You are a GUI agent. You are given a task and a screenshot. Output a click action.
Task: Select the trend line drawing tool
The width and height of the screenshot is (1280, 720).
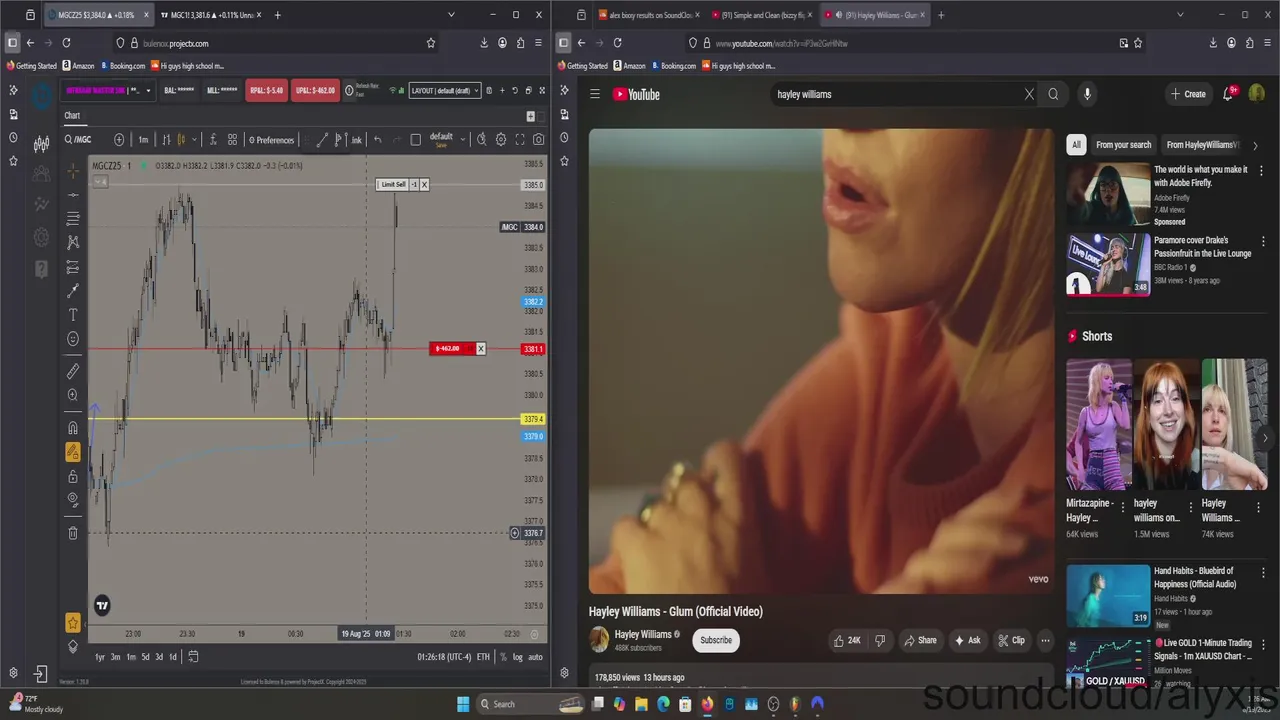73,194
